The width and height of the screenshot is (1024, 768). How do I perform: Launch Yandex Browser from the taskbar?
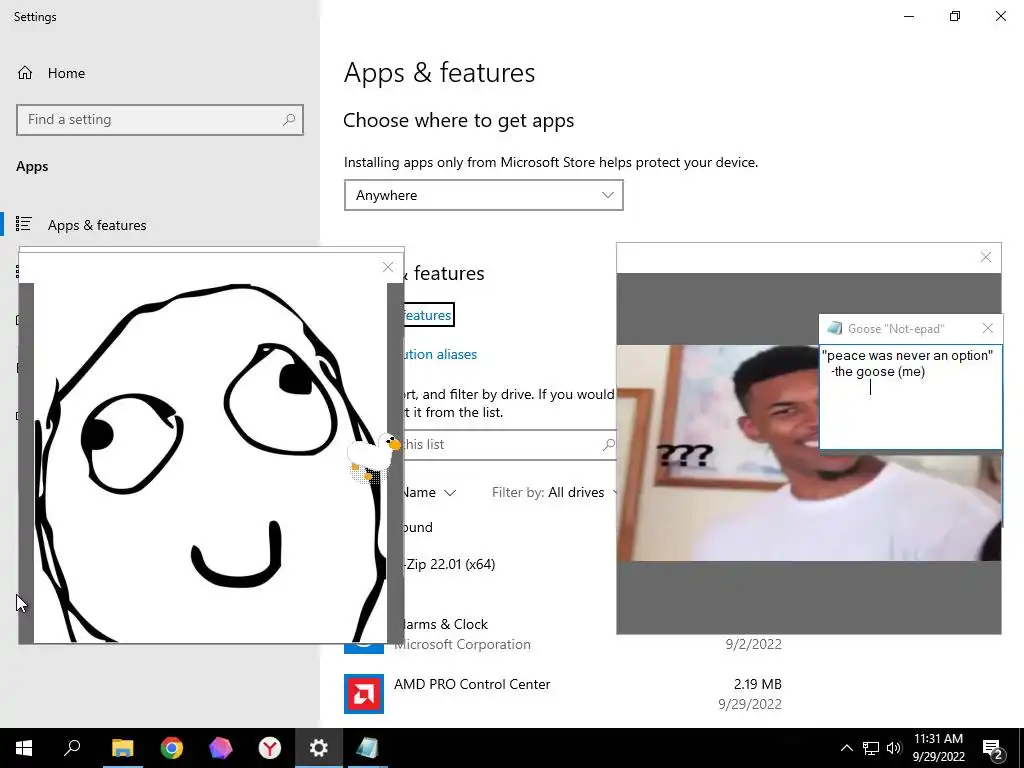tap(270, 748)
